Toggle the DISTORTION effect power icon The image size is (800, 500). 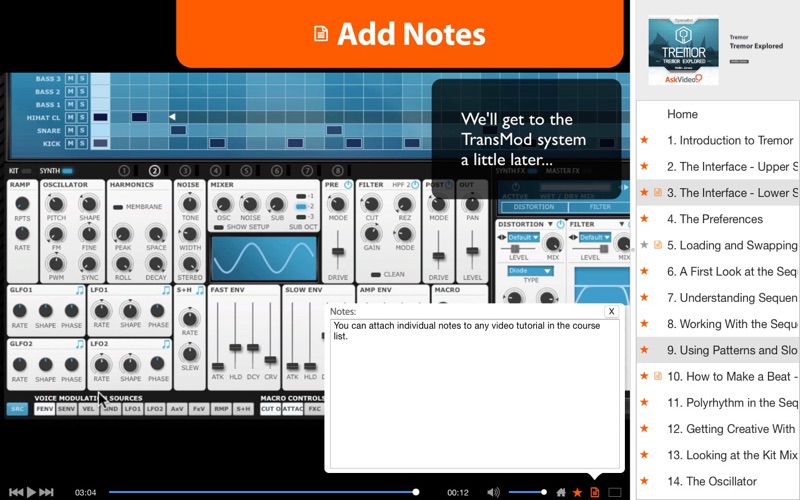560,224
